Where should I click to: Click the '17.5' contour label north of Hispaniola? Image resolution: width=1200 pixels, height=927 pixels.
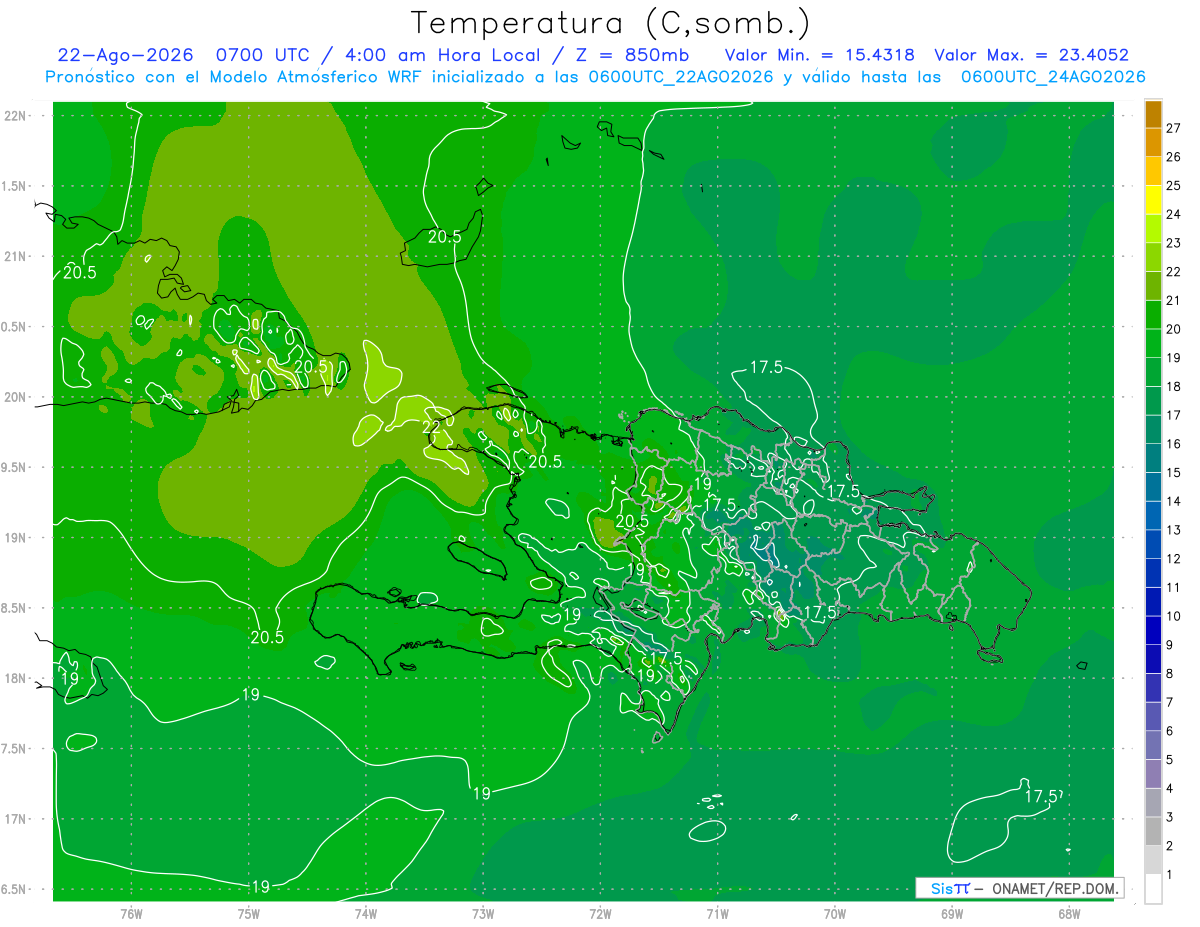point(767,368)
